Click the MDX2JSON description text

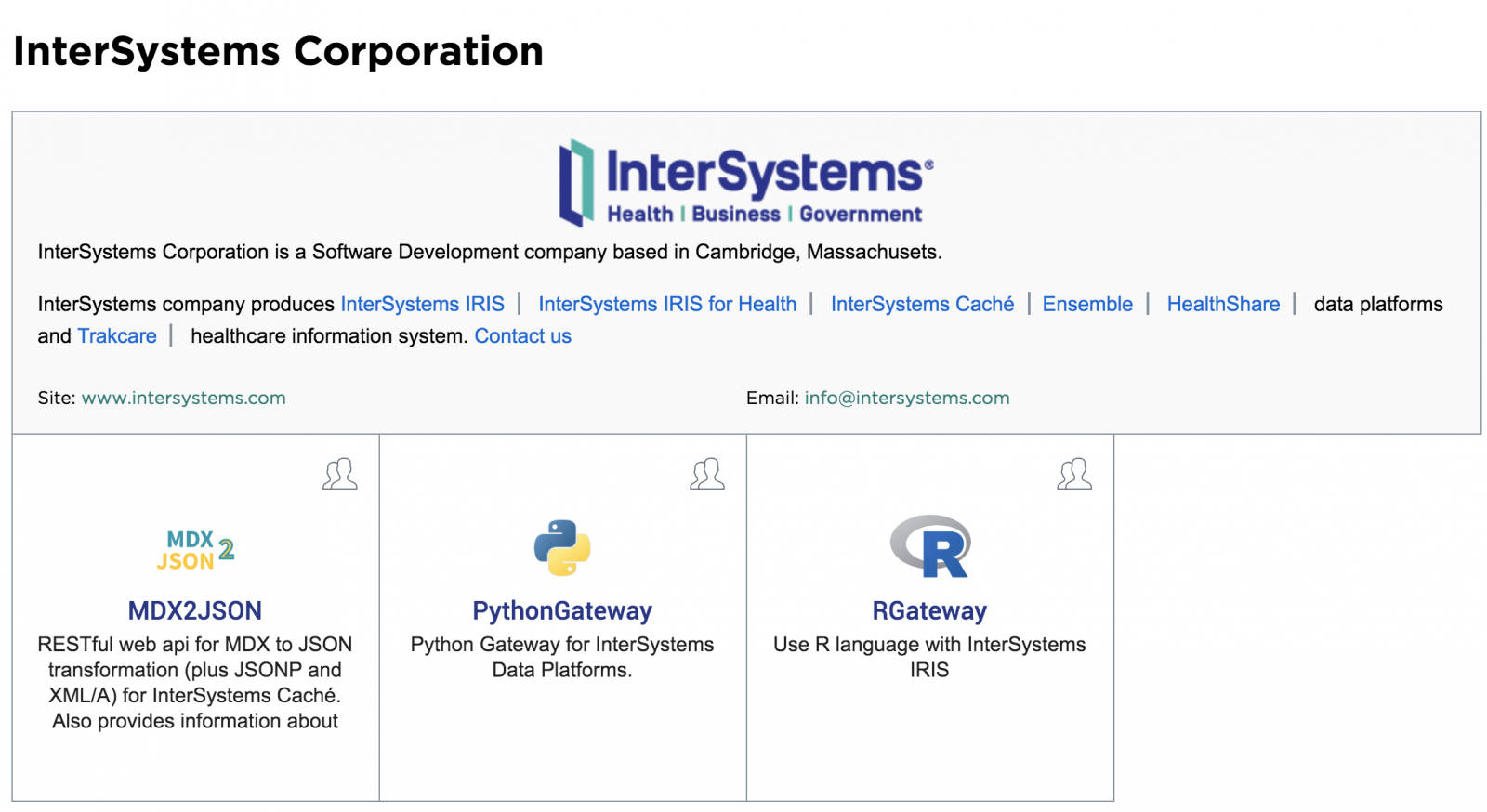[195, 683]
